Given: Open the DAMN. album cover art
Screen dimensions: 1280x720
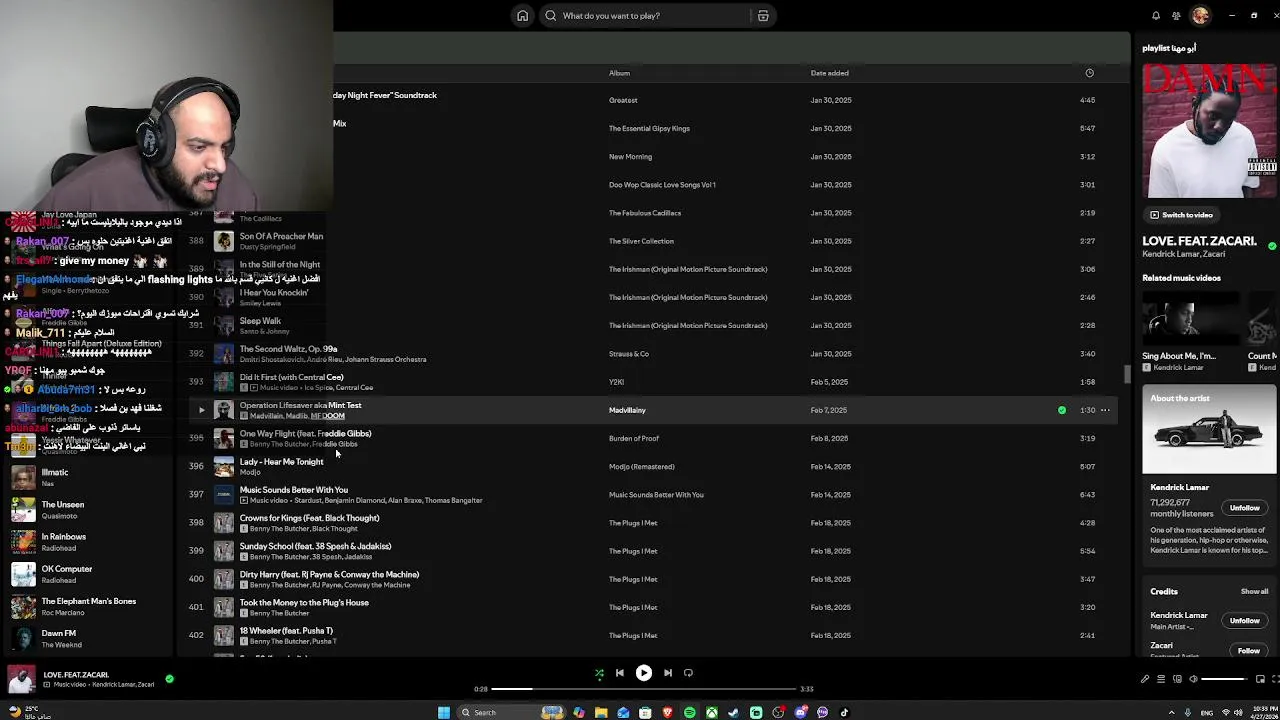Looking at the screenshot, I should click(1209, 131).
